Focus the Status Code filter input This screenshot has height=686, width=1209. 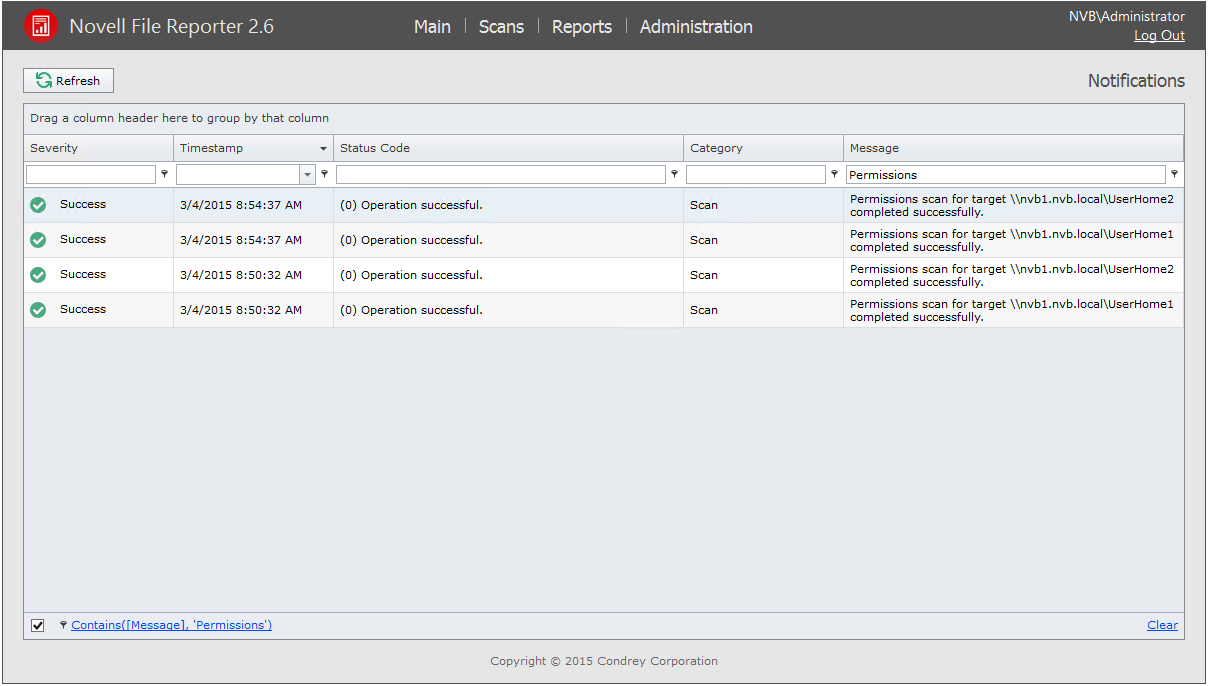tap(501, 175)
